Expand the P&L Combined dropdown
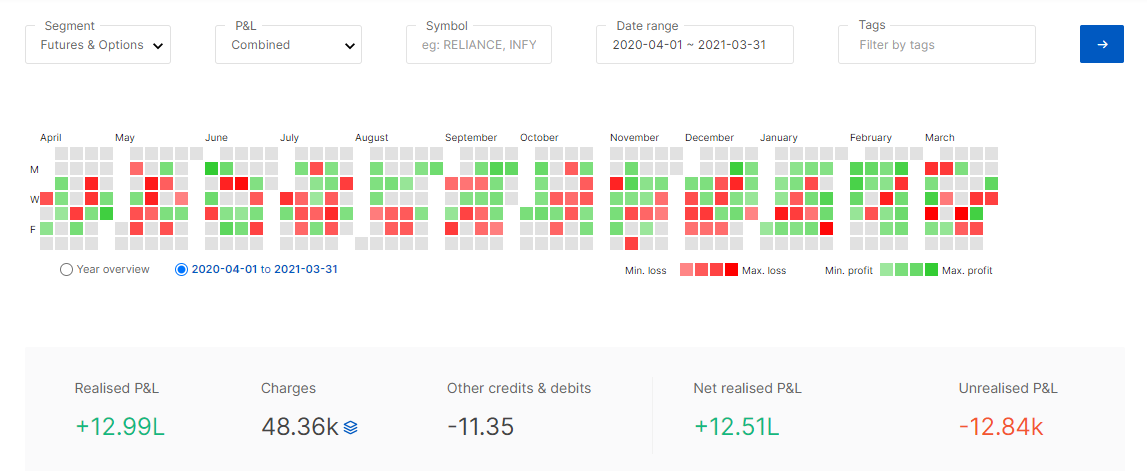This screenshot has height=471, width=1147. (288, 45)
